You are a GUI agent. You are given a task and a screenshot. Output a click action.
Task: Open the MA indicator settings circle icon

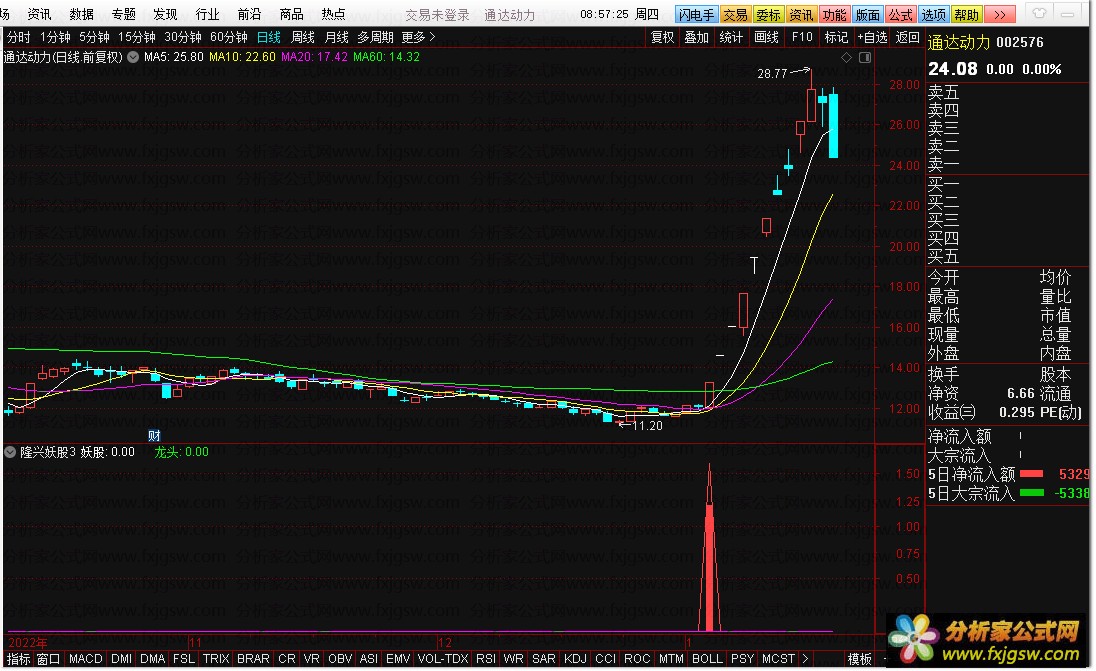point(133,57)
